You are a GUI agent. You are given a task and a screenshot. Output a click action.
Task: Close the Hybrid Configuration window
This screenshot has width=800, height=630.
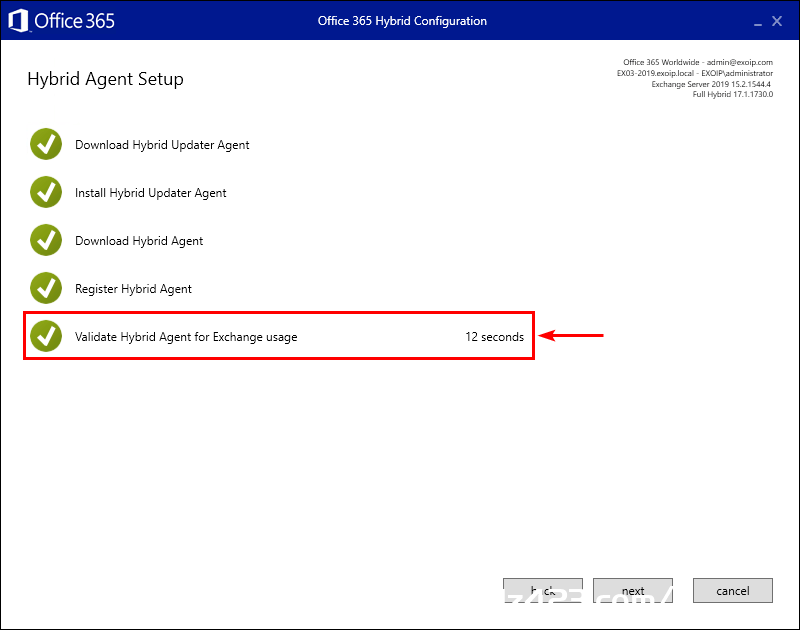777,21
